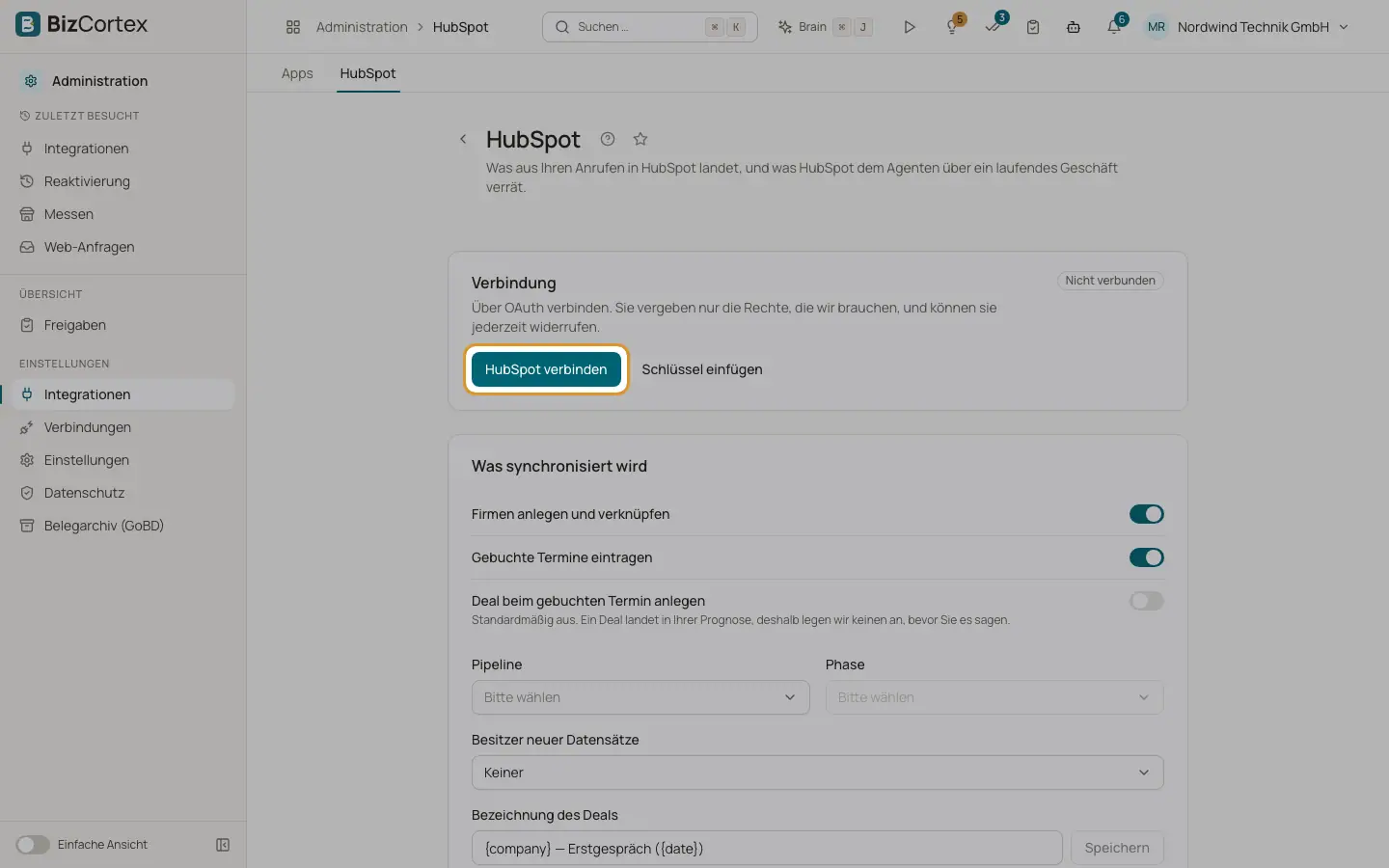Open notifications bell with badge 6
This screenshot has width=1389, height=868.
[1115, 26]
